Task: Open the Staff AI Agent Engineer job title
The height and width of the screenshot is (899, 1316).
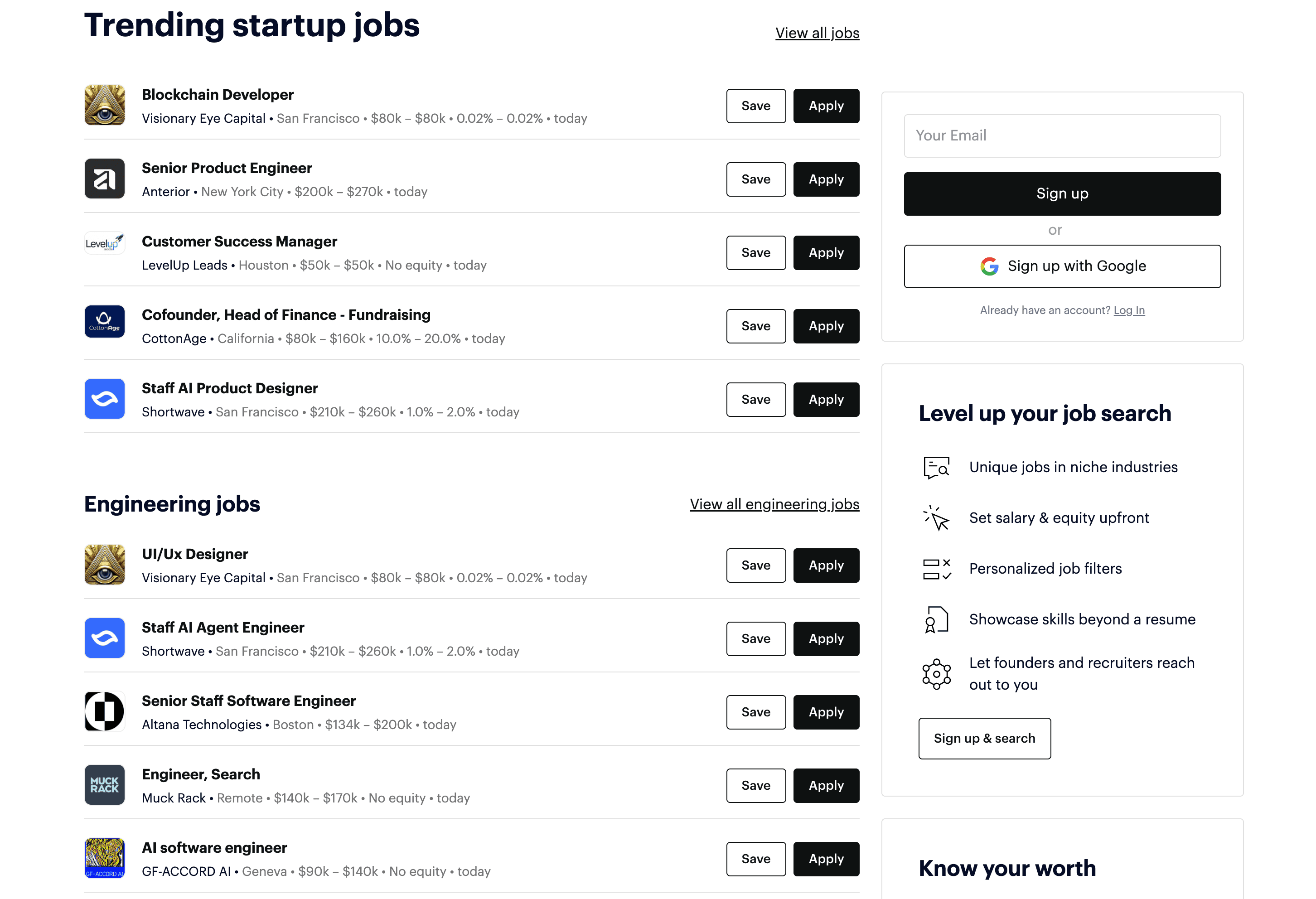Action: [223, 627]
